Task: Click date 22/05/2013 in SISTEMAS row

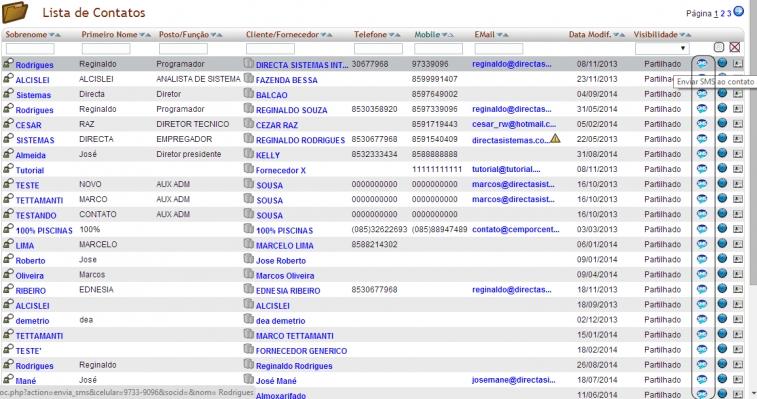Action: coord(597,139)
